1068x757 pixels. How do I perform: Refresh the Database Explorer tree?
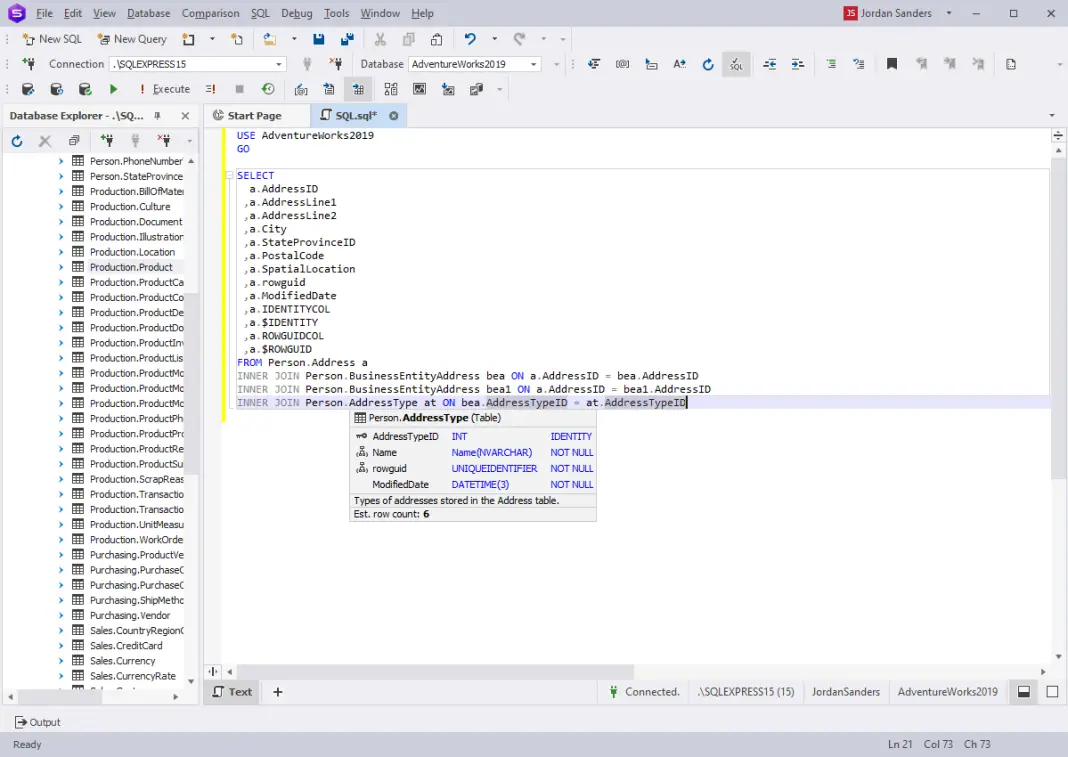point(16,141)
